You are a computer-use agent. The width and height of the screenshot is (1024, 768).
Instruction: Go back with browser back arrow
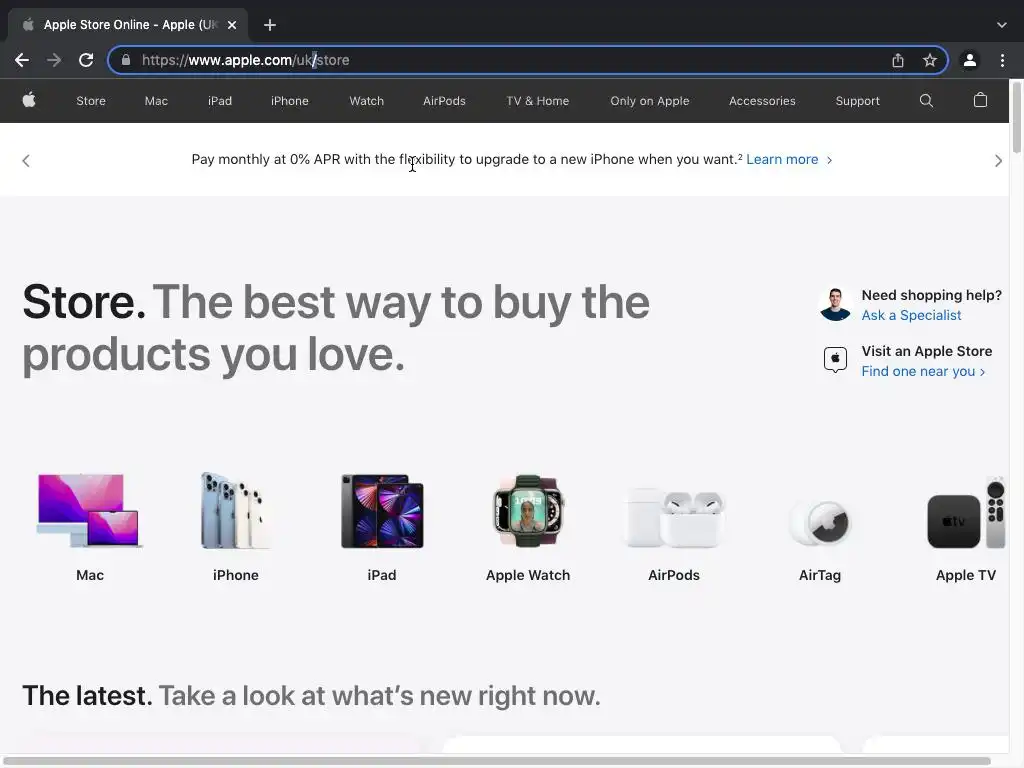tap(22, 60)
